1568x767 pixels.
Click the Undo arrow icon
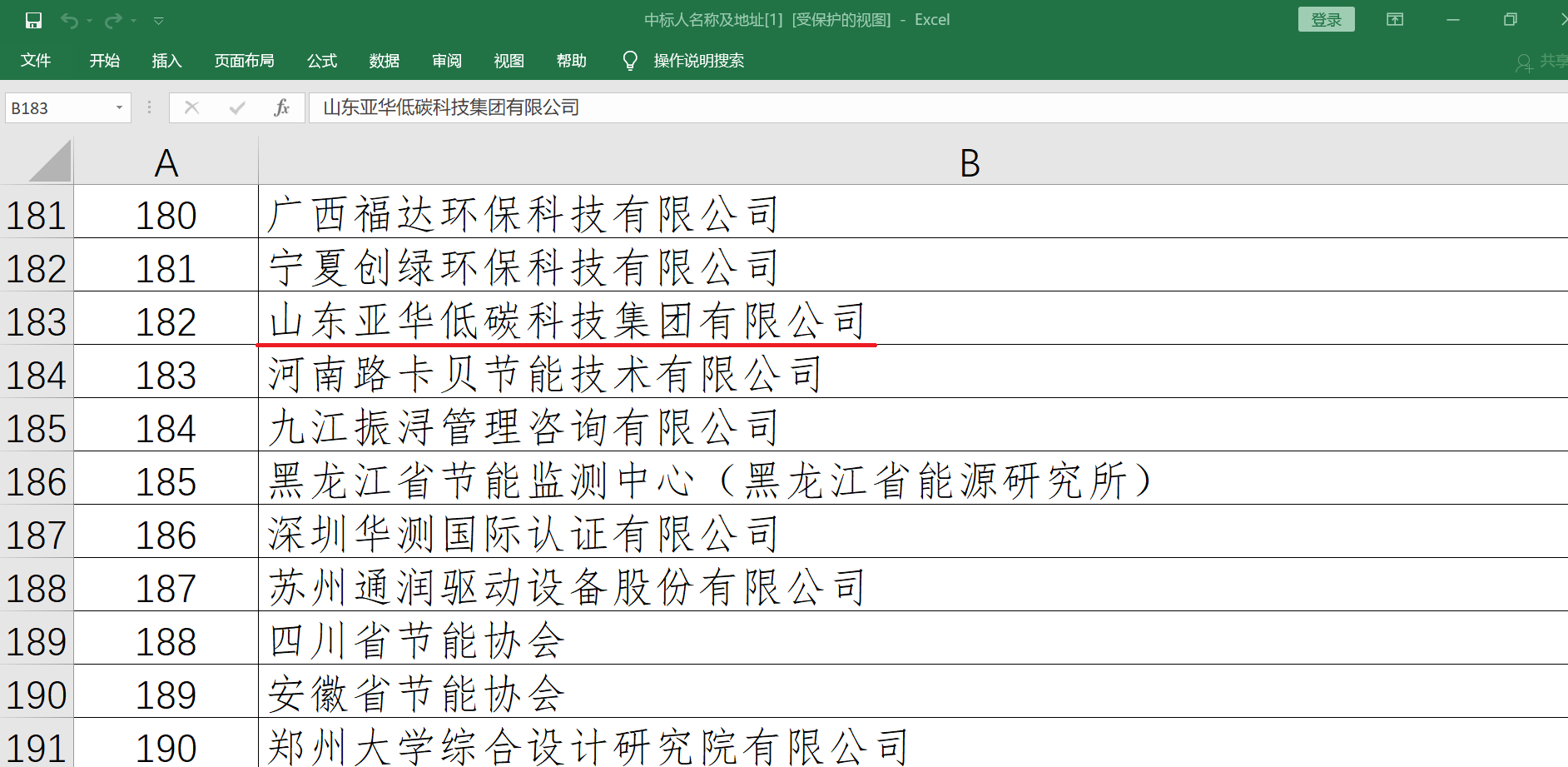70,20
